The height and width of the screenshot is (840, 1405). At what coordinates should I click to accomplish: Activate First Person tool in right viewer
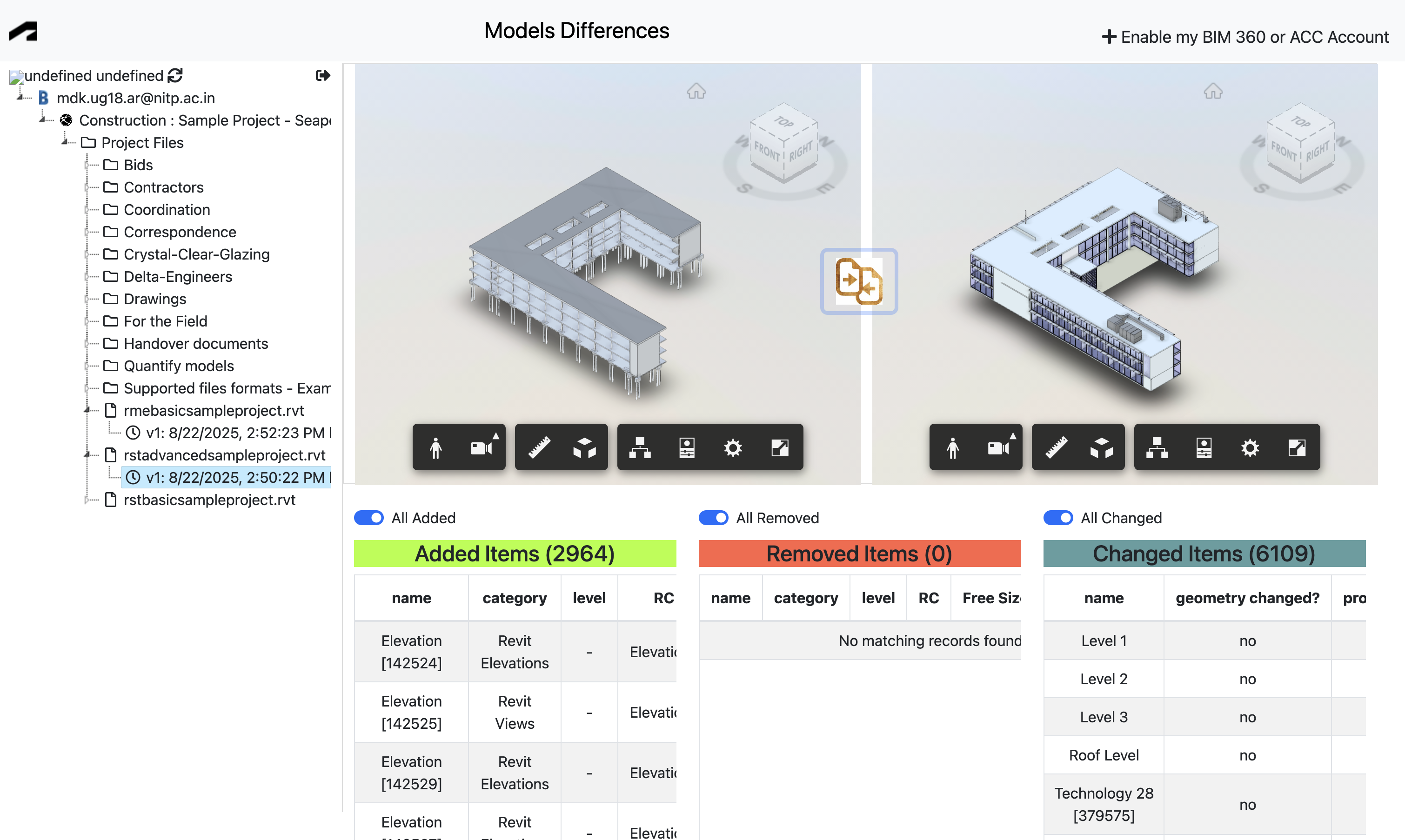click(x=953, y=448)
